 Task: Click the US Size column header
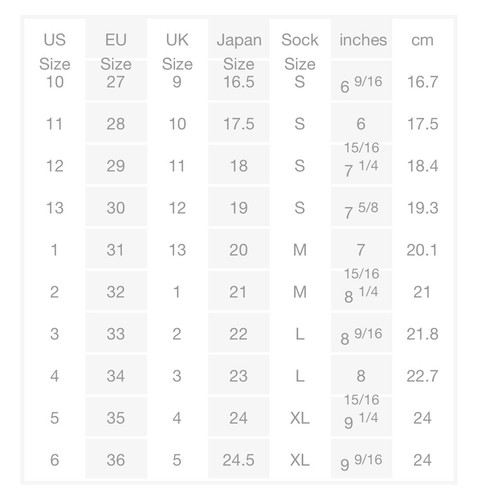[x=55, y=52]
